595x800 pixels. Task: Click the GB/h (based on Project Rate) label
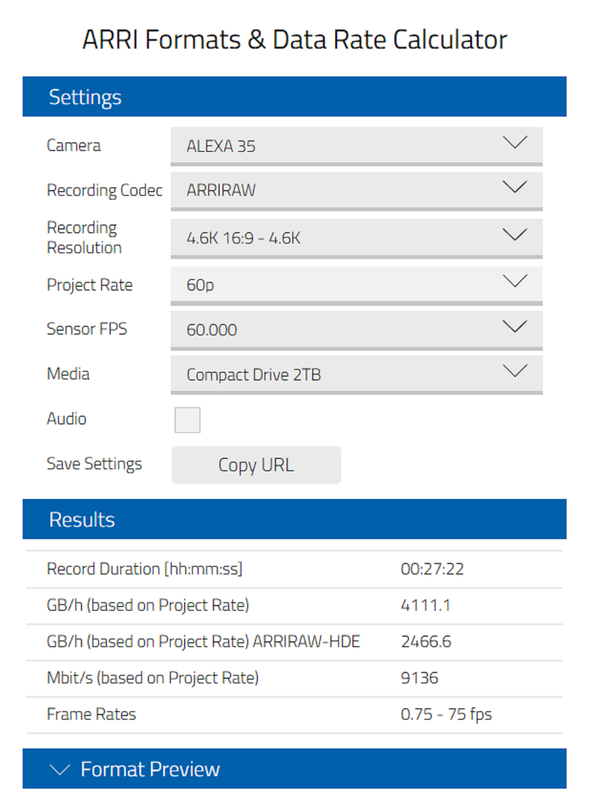click(148, 605)
